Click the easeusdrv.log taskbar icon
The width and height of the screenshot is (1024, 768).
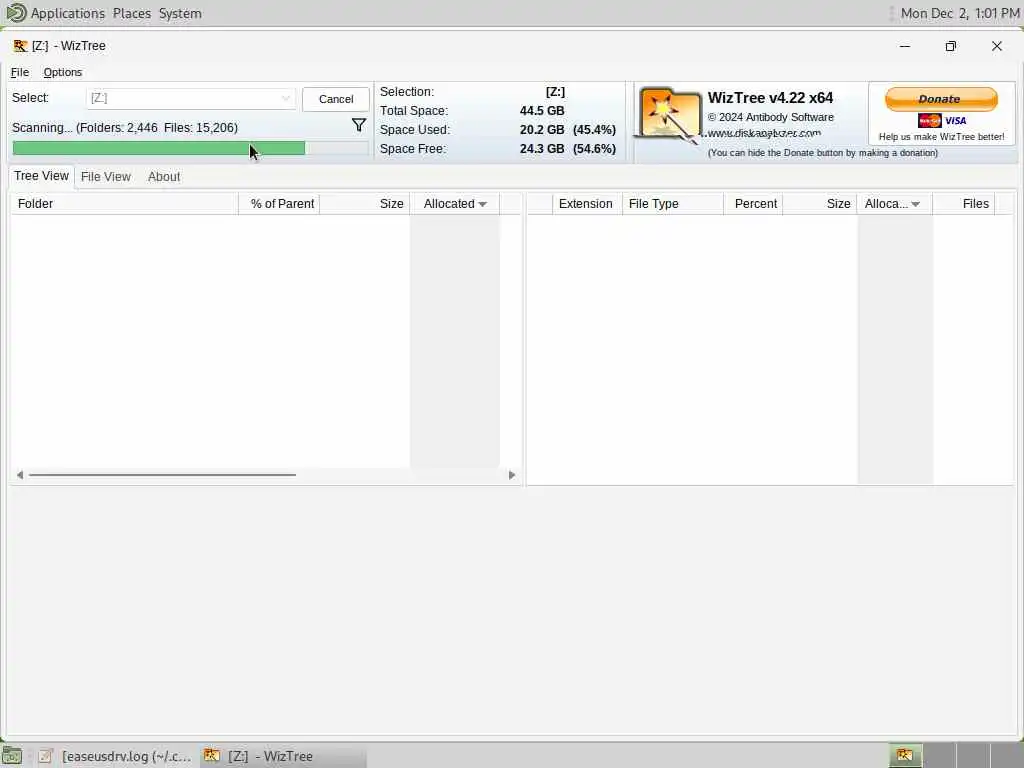[x=45, y=756]
